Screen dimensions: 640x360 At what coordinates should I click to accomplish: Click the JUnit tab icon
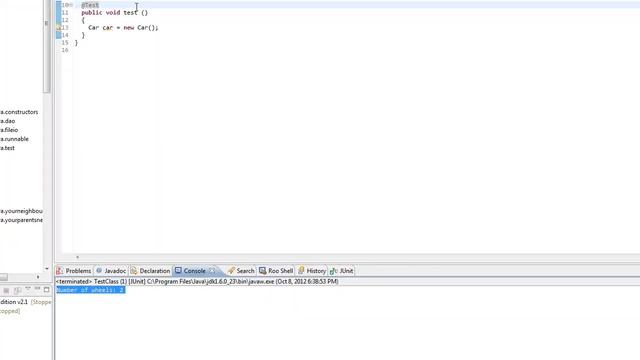pos(333,271)
